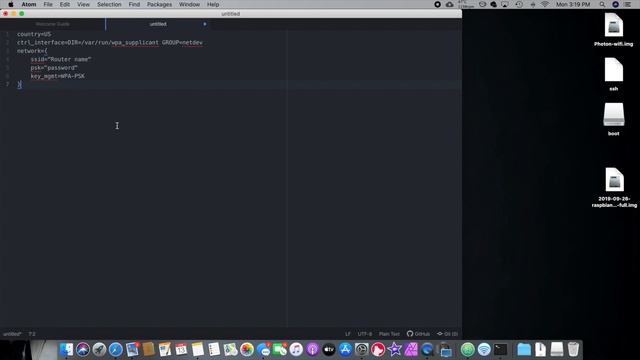640x360 pixels.
Task: Open the Apple menu
Action: (11, 4)
